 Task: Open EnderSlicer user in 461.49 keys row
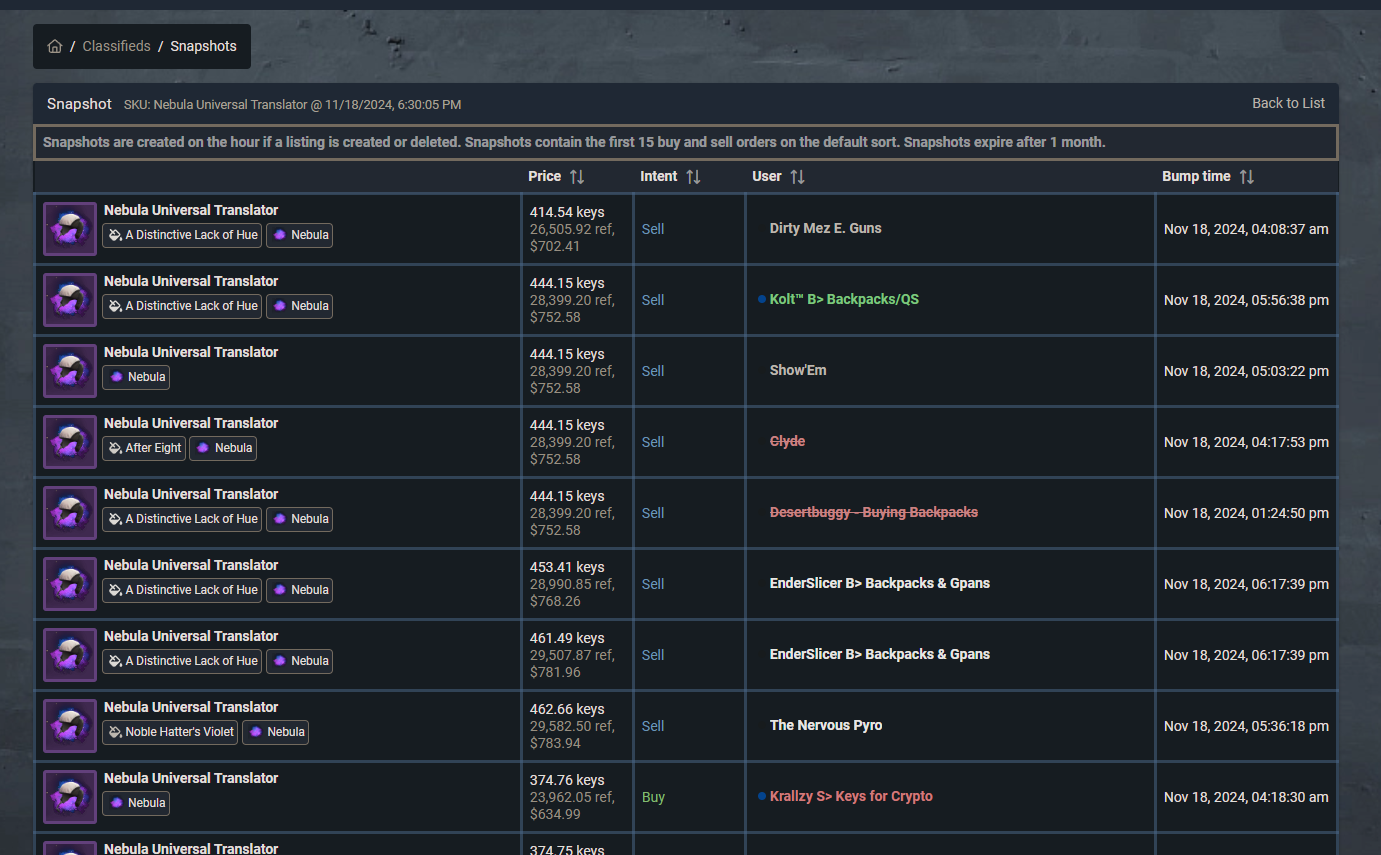[880, 654]
